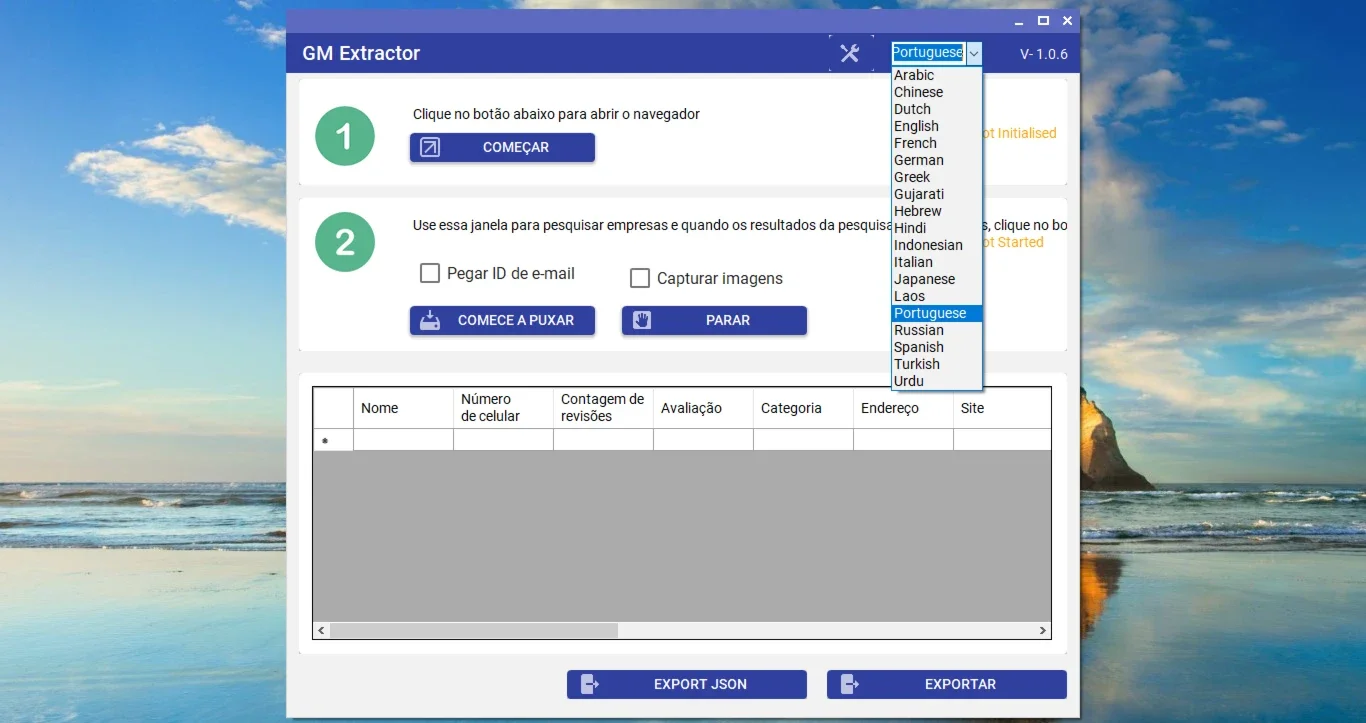This screenshot has height=723, width=1366.
Task: Click the green step 2 circle
Action: point(345,242)
